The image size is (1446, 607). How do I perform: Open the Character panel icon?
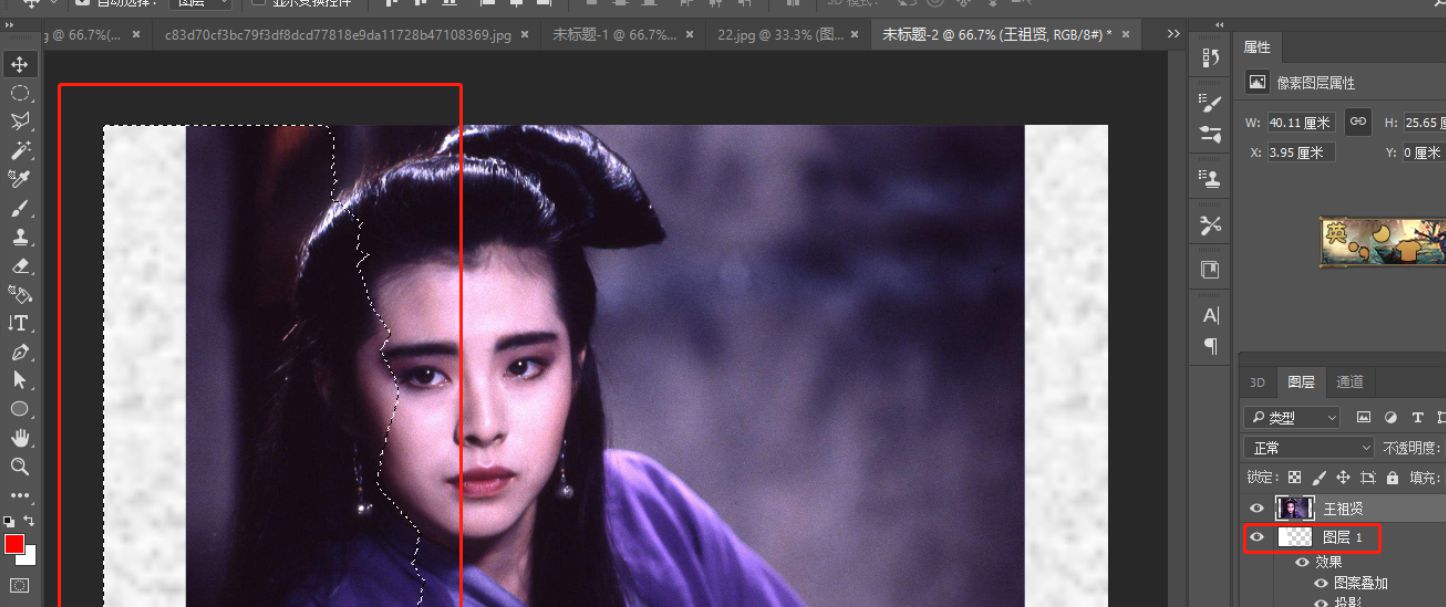point(1210,316)
